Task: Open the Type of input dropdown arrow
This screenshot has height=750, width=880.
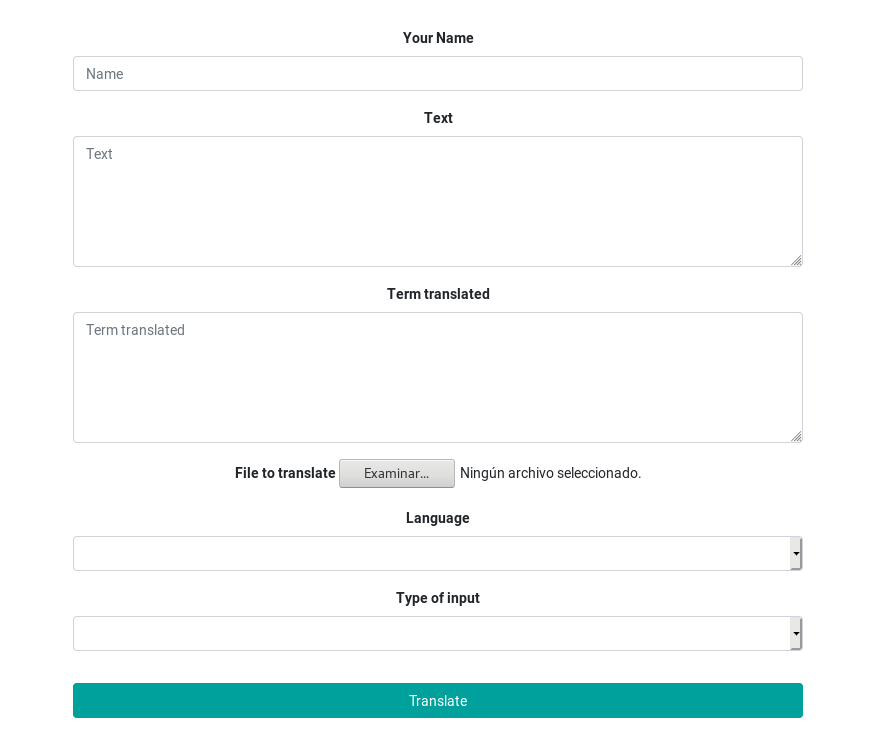Action: click(796, 633)
